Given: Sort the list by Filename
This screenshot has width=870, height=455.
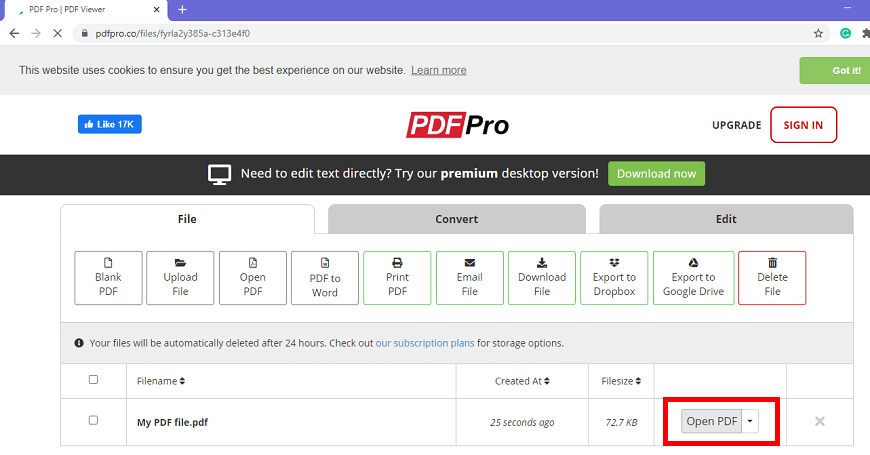Looking at the screenshot, I should pos(161,381).
